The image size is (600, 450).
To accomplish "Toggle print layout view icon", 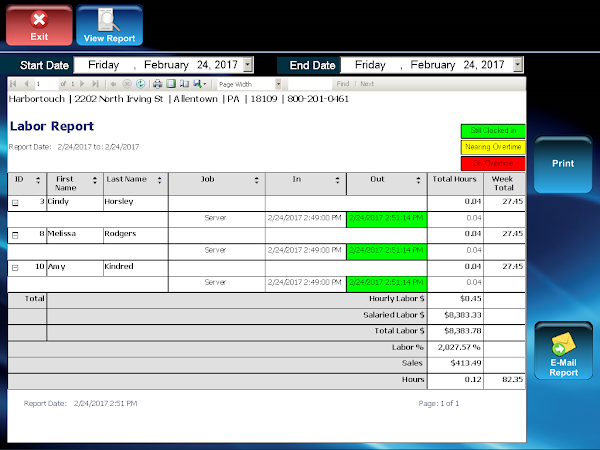I will 171,84.
